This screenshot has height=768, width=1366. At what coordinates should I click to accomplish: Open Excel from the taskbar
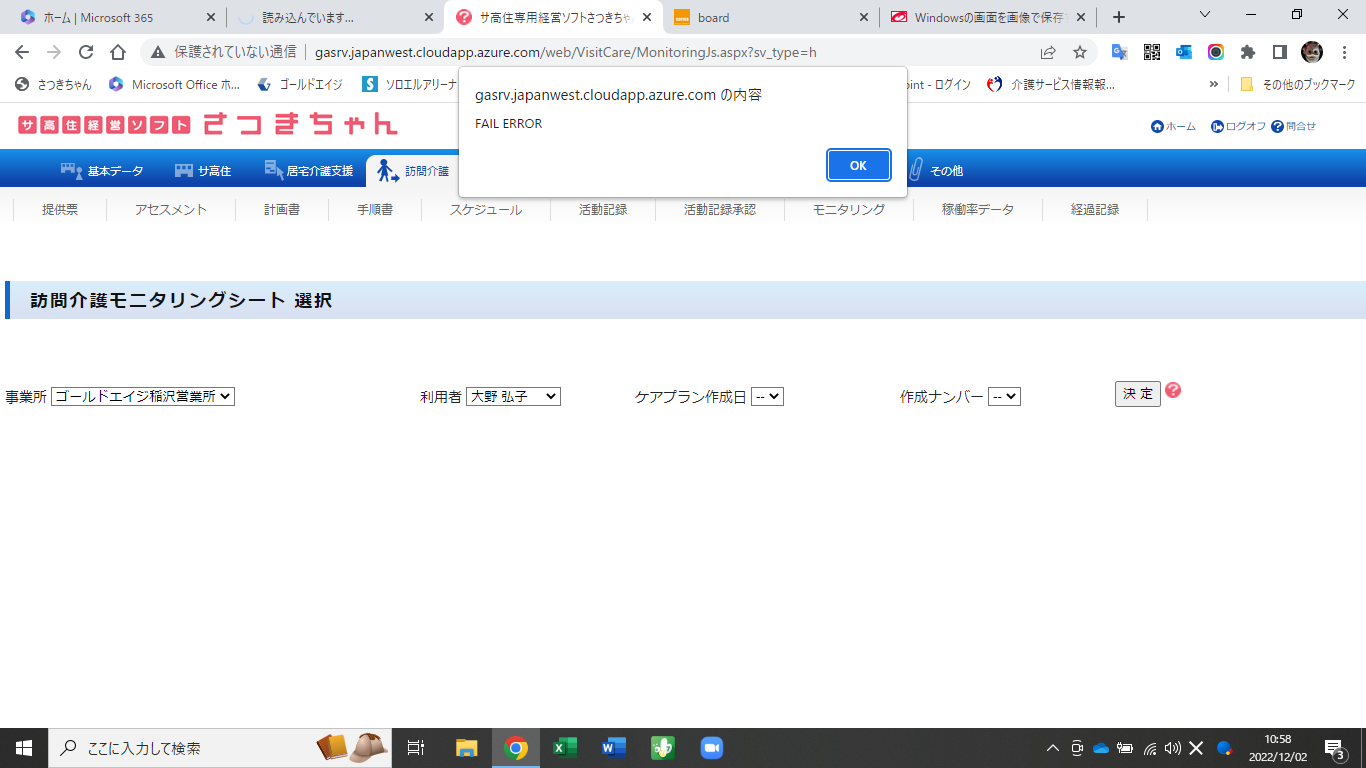tap(565, 748)
